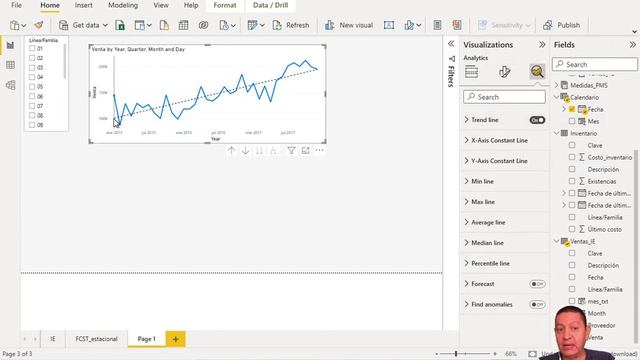Click the Refresh button
Screen dimensions: 640x360
[x=291, y=25]
